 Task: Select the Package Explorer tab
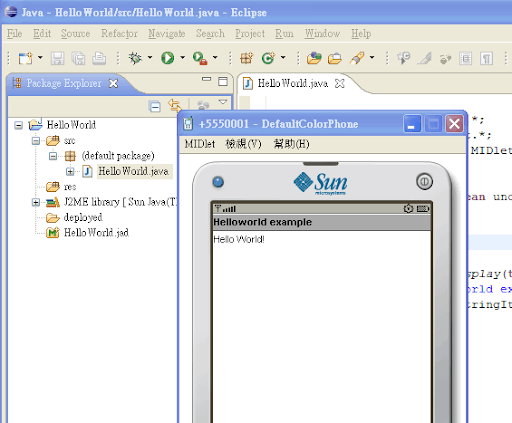pos(64,83)
